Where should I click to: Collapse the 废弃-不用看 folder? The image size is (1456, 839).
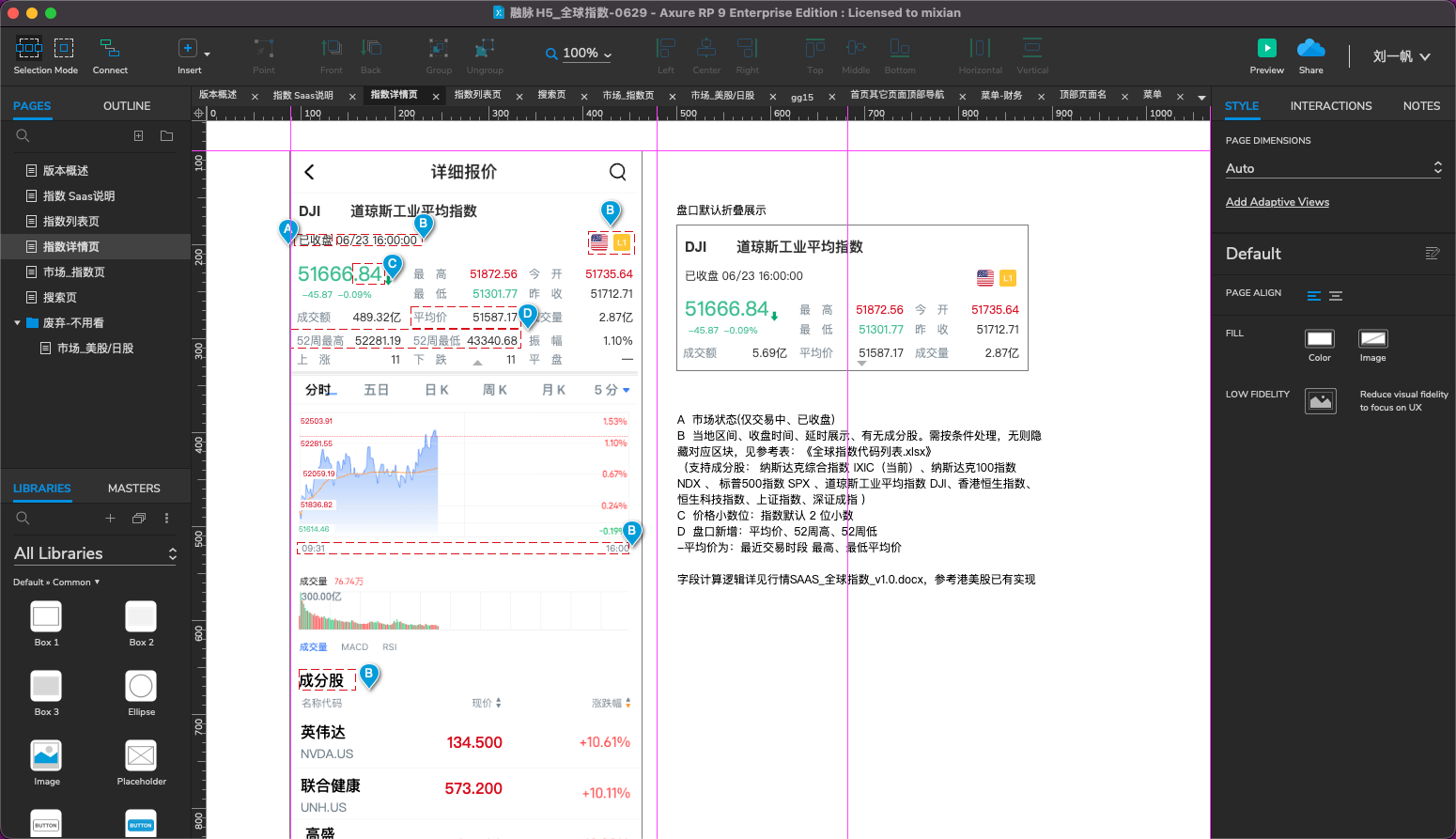[17, 323]
